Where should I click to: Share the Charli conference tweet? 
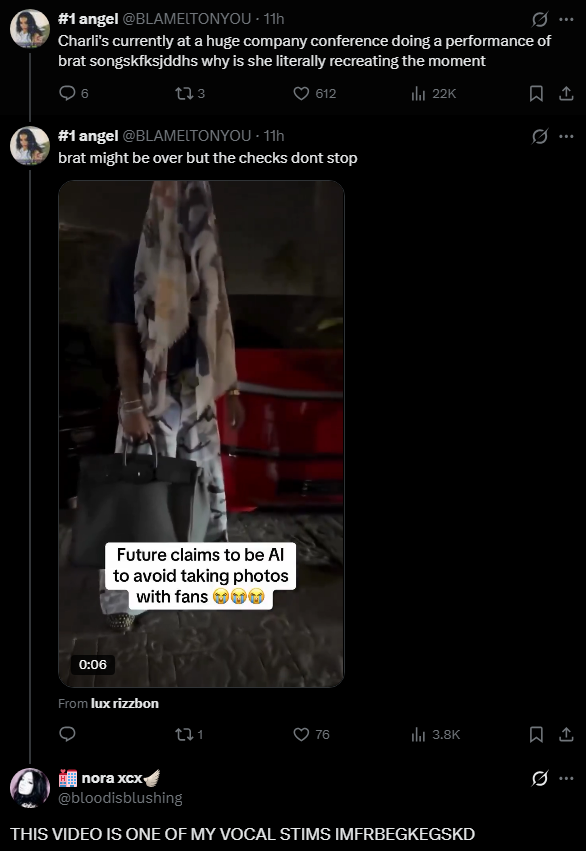566,94
